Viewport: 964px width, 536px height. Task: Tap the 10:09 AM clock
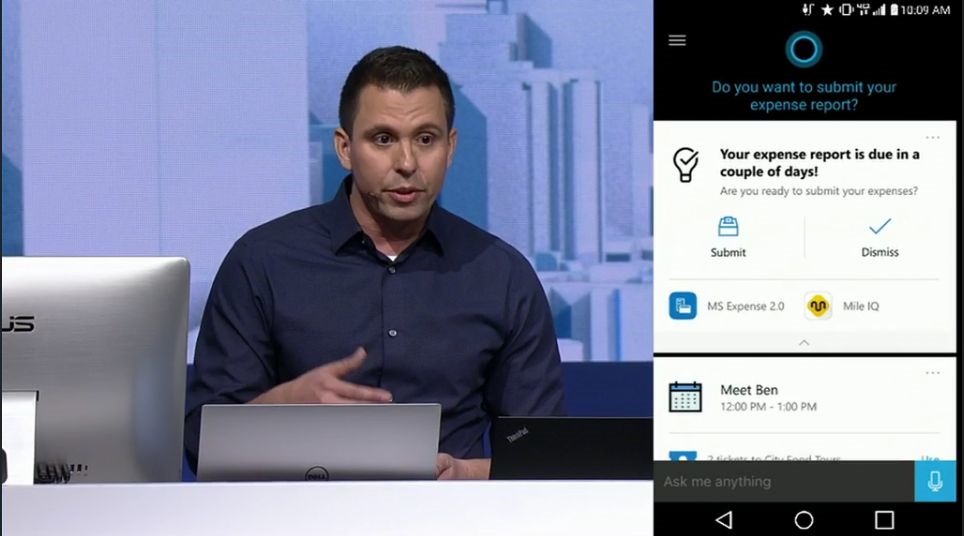tap(925, 10)
